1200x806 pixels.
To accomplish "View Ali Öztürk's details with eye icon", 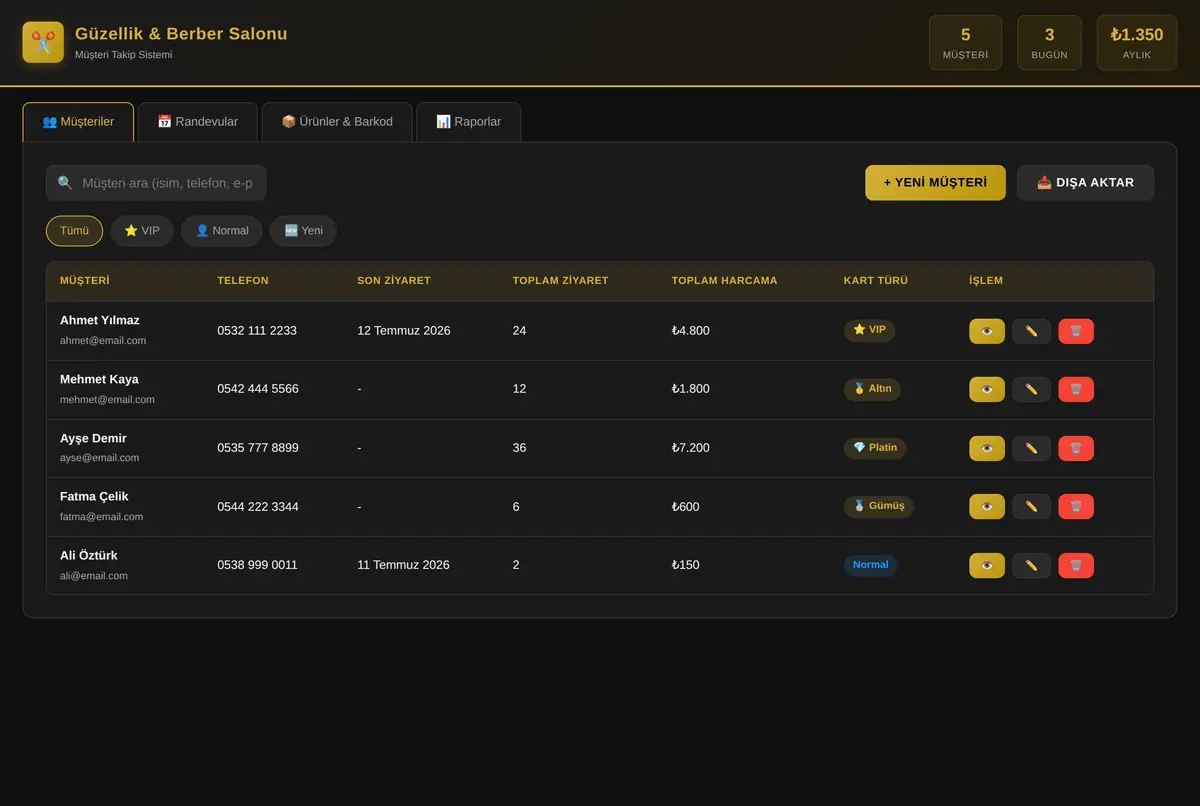I will (x=987, y=565).
